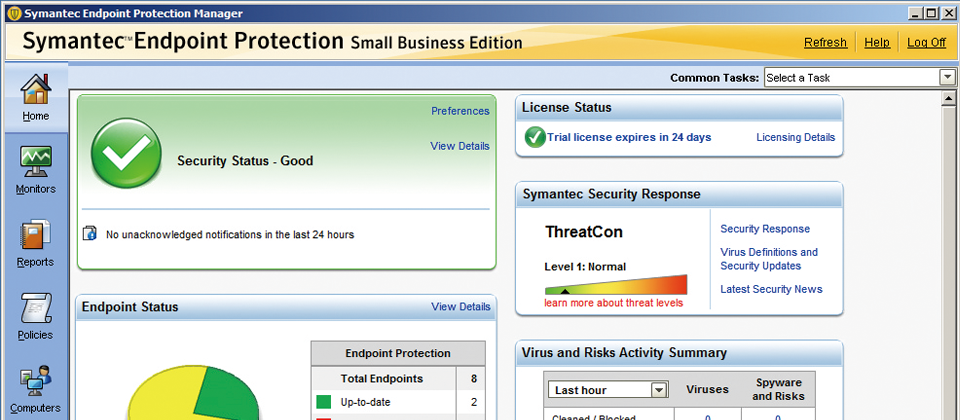
Task: Open Virus Definitions and Security Updates link
Action: [x=769, y=259]
